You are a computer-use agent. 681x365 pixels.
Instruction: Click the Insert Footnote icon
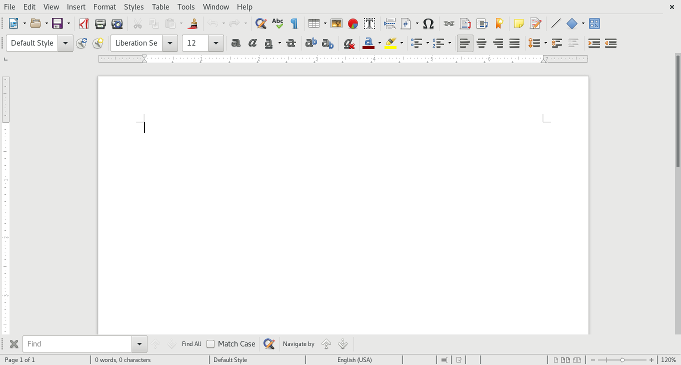pyautogui.click(x=466, y=23)
